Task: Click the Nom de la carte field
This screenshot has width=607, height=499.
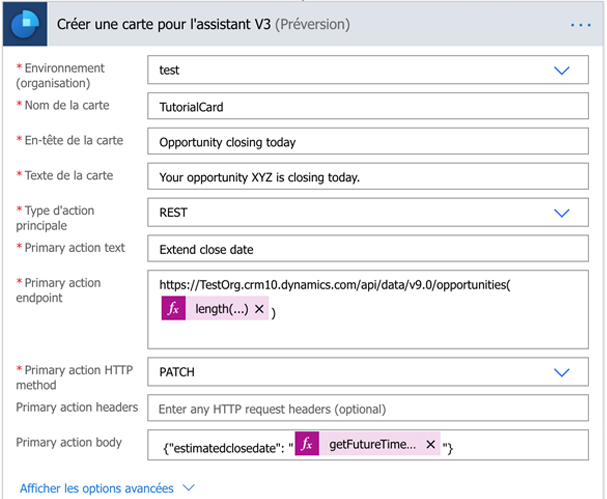Action: (368, 106)
